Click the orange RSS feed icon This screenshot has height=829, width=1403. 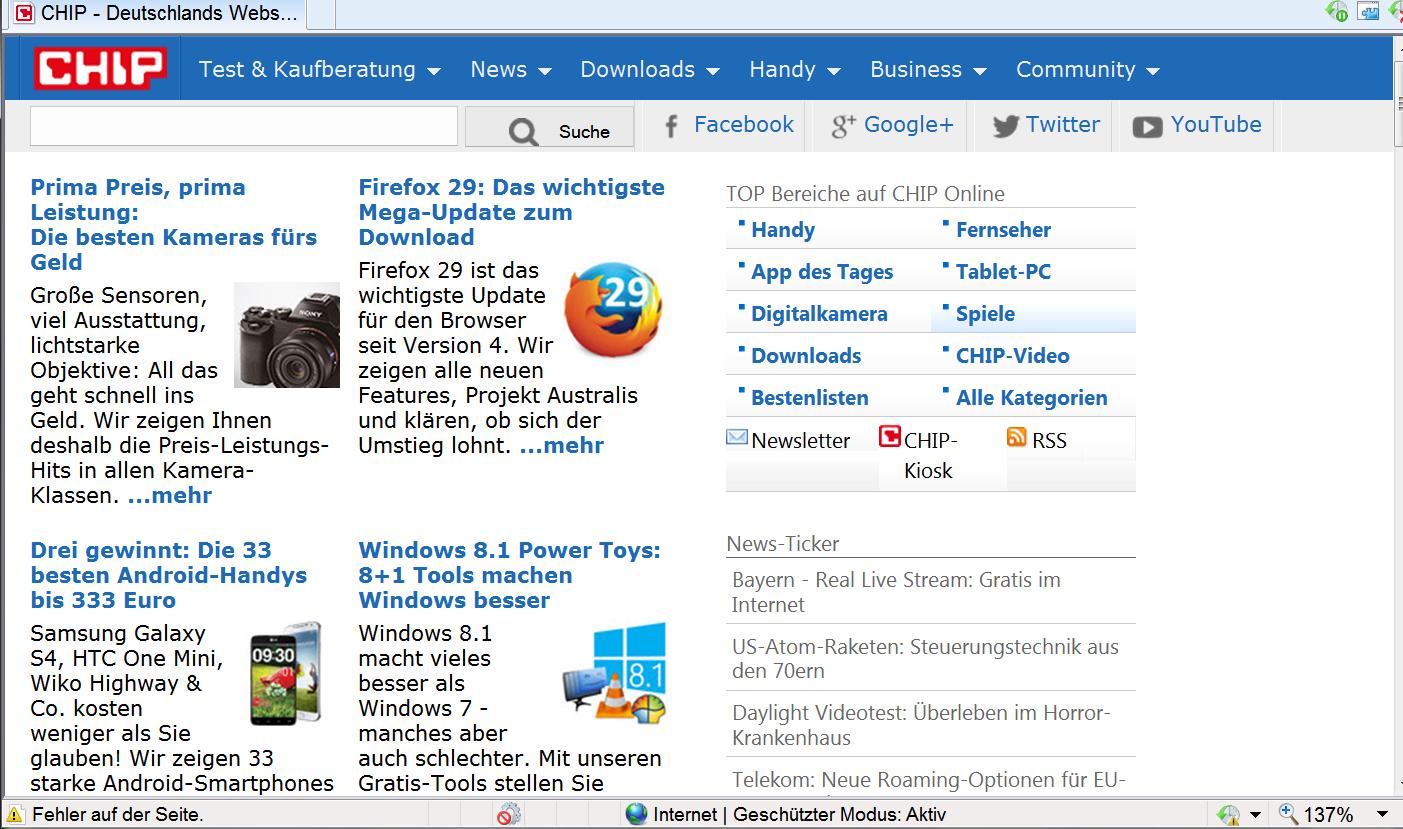(1017, 437)
